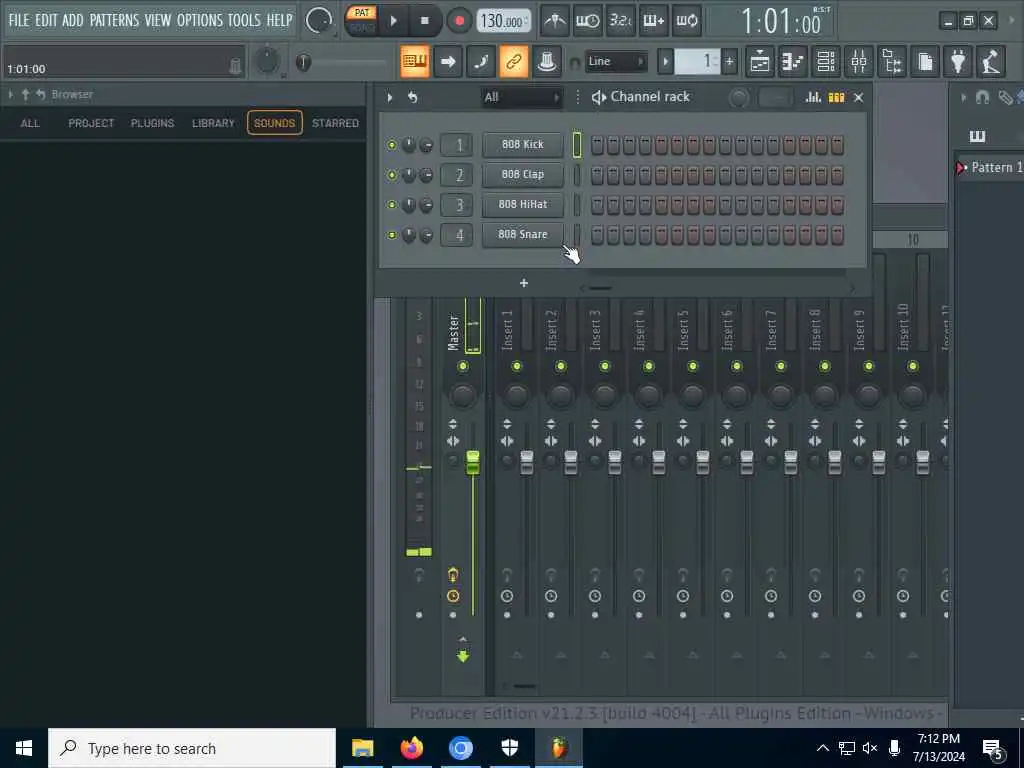Screen dimensions: 1024x768
Task: Click the play button
Action: pos(393,21)
